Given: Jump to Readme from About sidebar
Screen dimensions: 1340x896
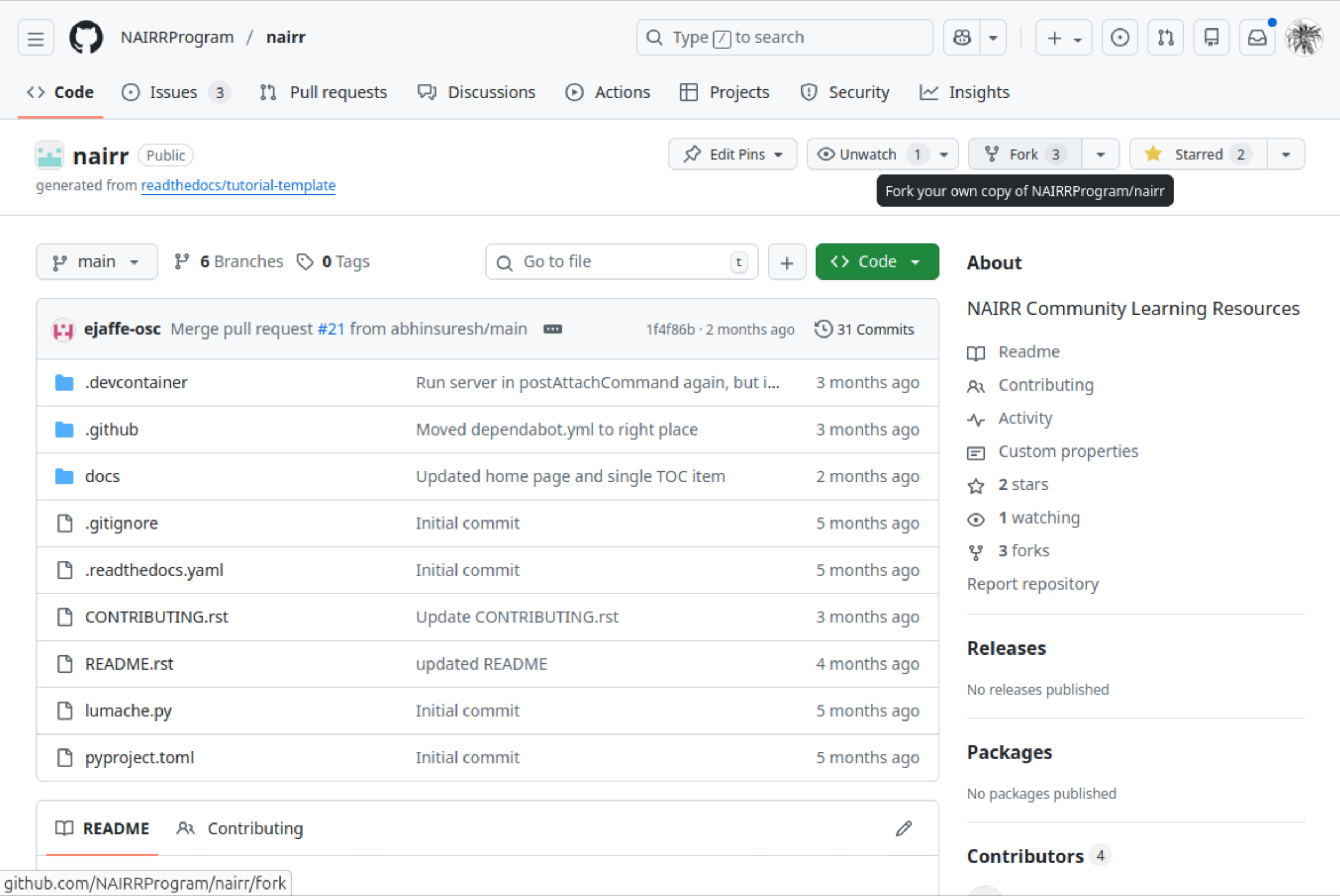Looking at the screenshot, I should coord(1029,352).
